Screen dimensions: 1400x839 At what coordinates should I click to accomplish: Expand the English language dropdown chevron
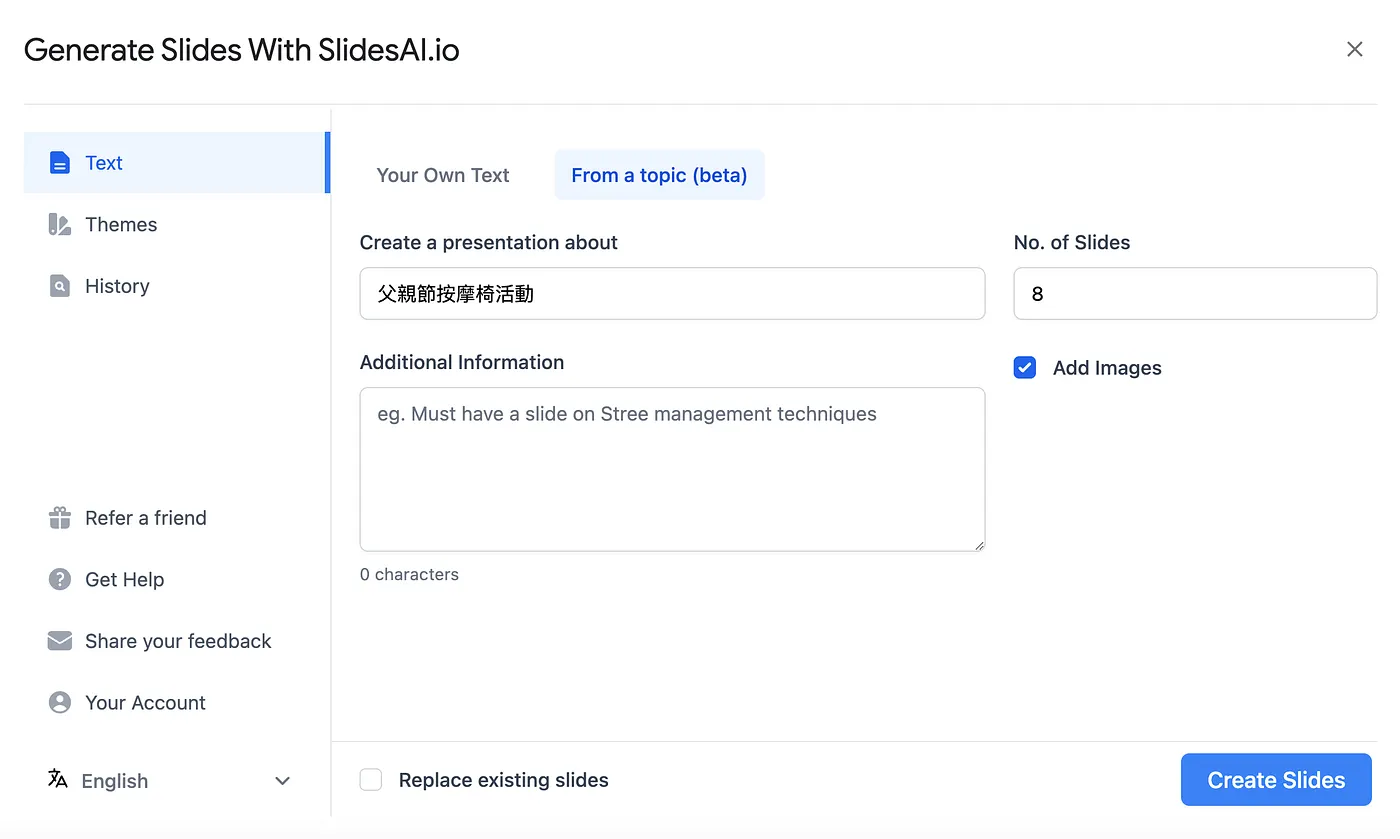pos(283,781)
